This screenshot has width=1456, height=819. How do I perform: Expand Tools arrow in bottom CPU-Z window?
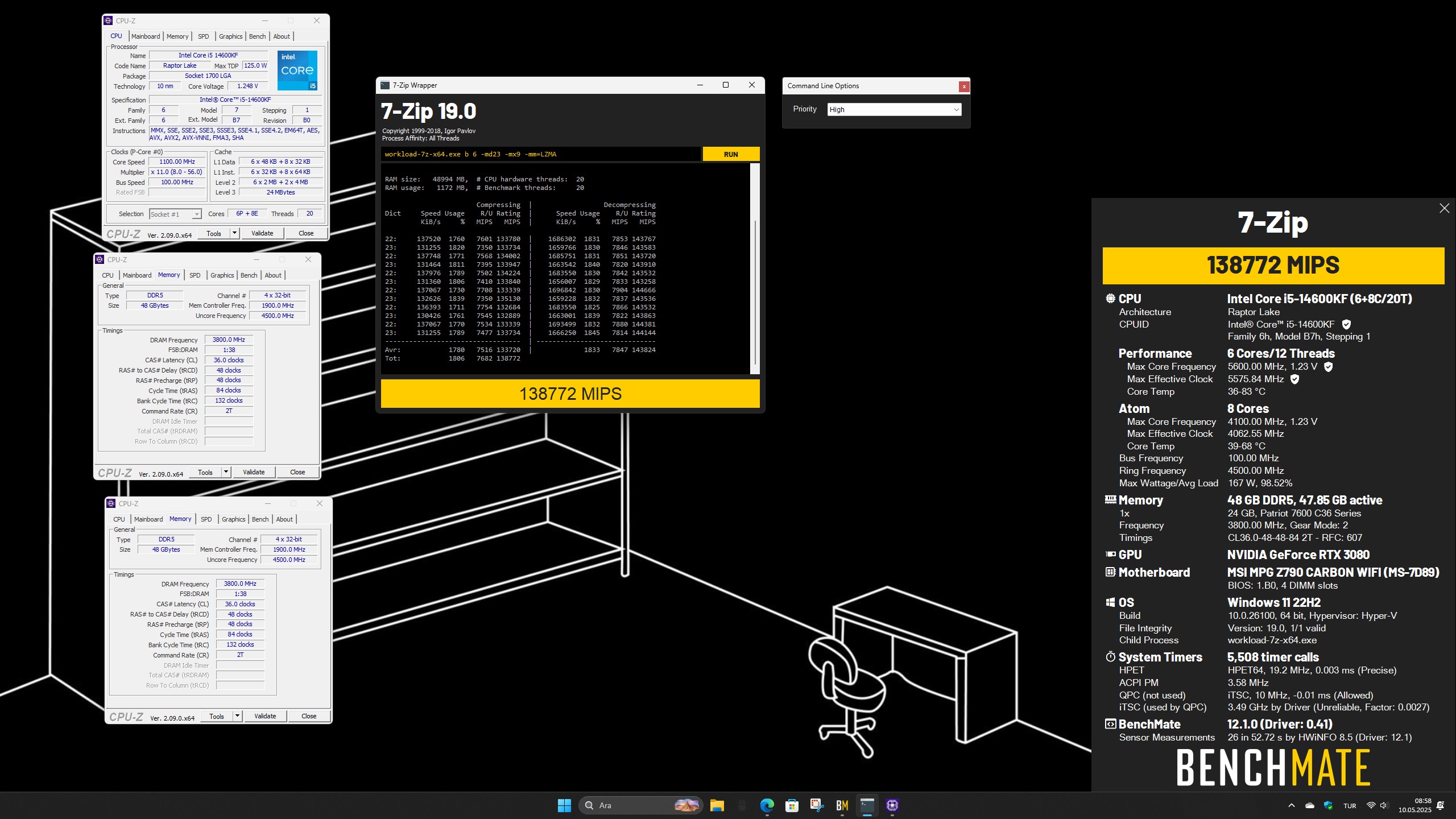(x=237, y=716)
